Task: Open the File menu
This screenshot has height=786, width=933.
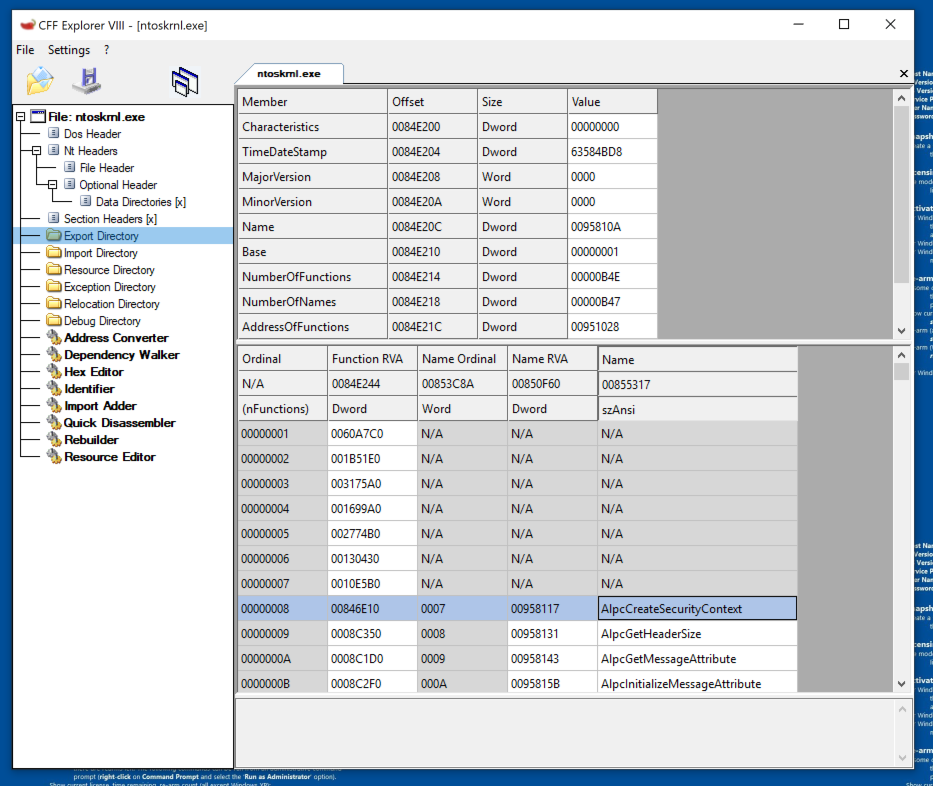Action: click(x=25, y=50)
